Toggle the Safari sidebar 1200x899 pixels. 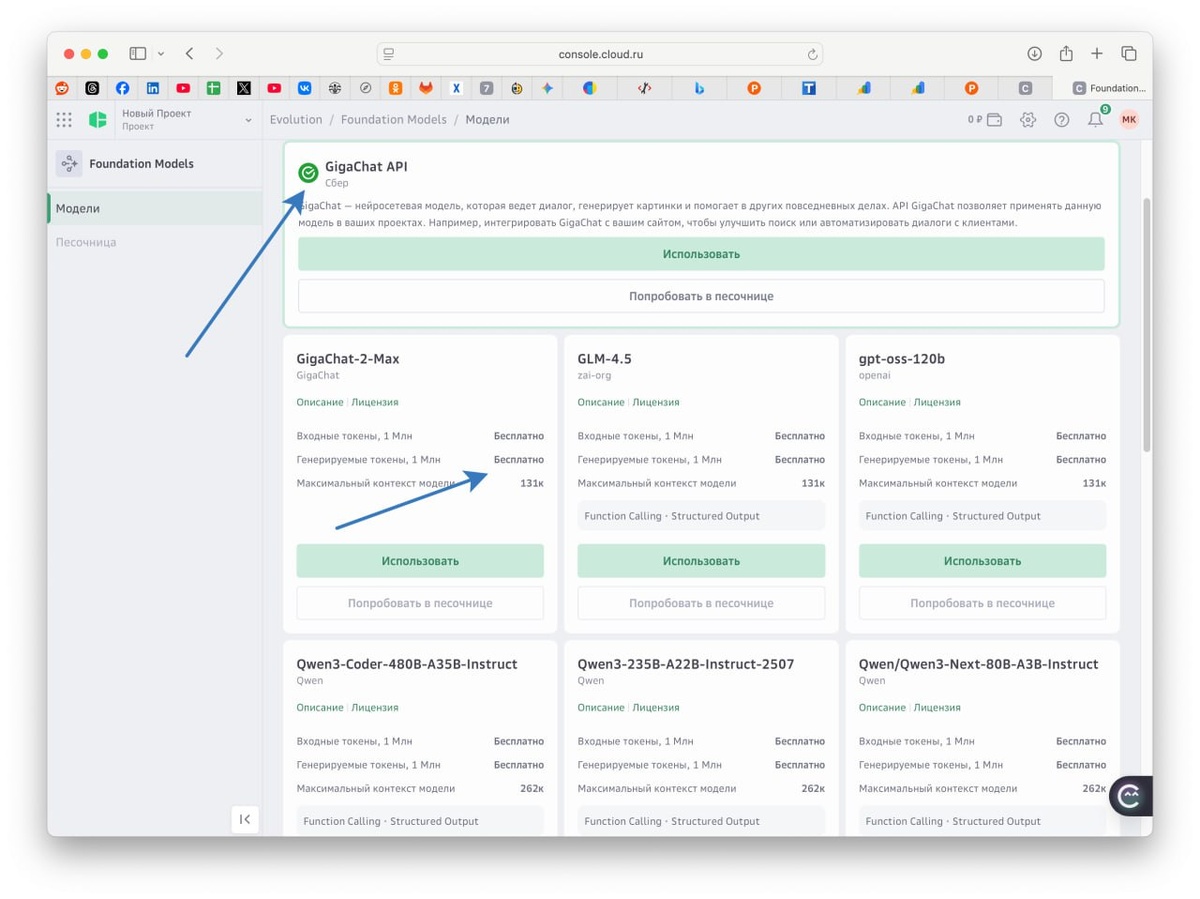[x=138, y=54]
